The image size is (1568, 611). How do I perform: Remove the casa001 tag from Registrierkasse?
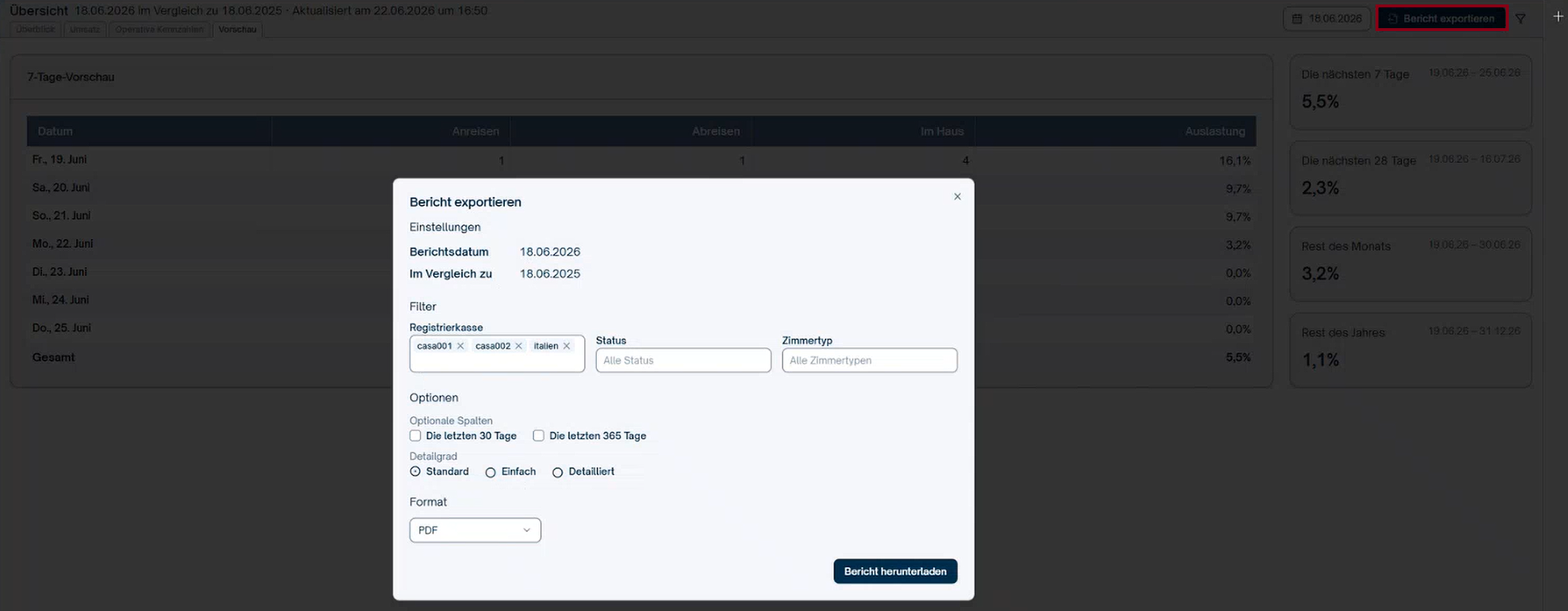(x=460, y=346)
